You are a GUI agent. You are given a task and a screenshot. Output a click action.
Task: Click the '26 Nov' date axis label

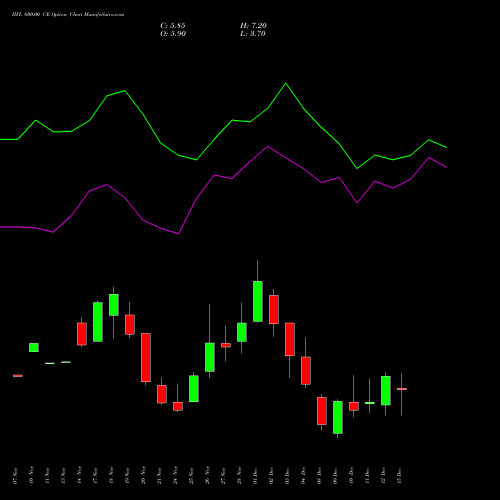pos(207,476)
